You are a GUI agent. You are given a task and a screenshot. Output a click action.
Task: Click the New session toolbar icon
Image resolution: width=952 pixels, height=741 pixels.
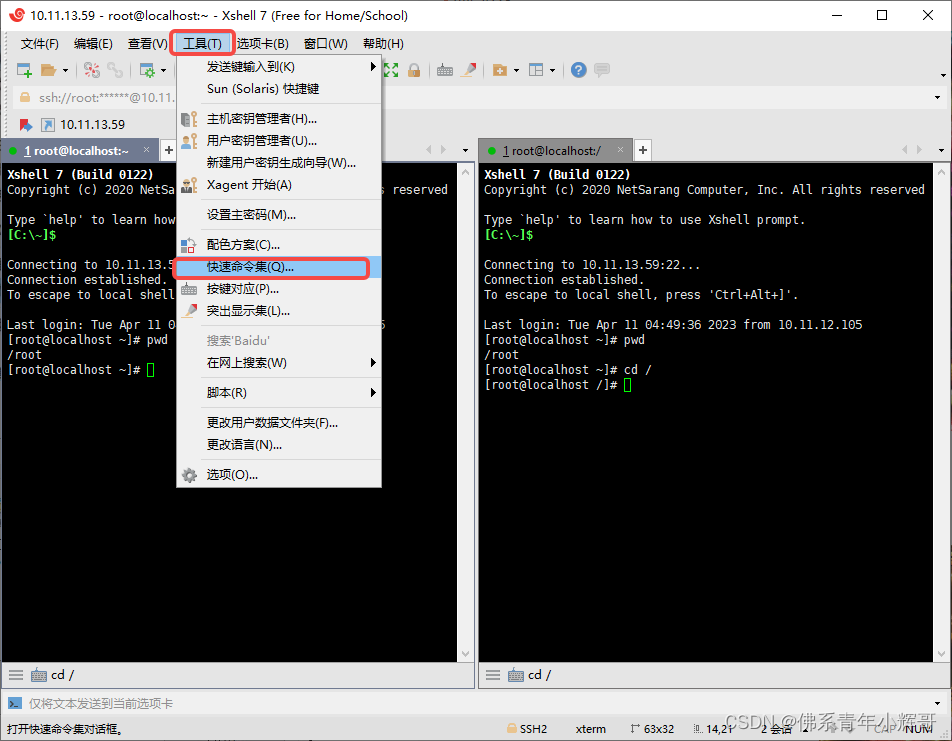point(24,70)
